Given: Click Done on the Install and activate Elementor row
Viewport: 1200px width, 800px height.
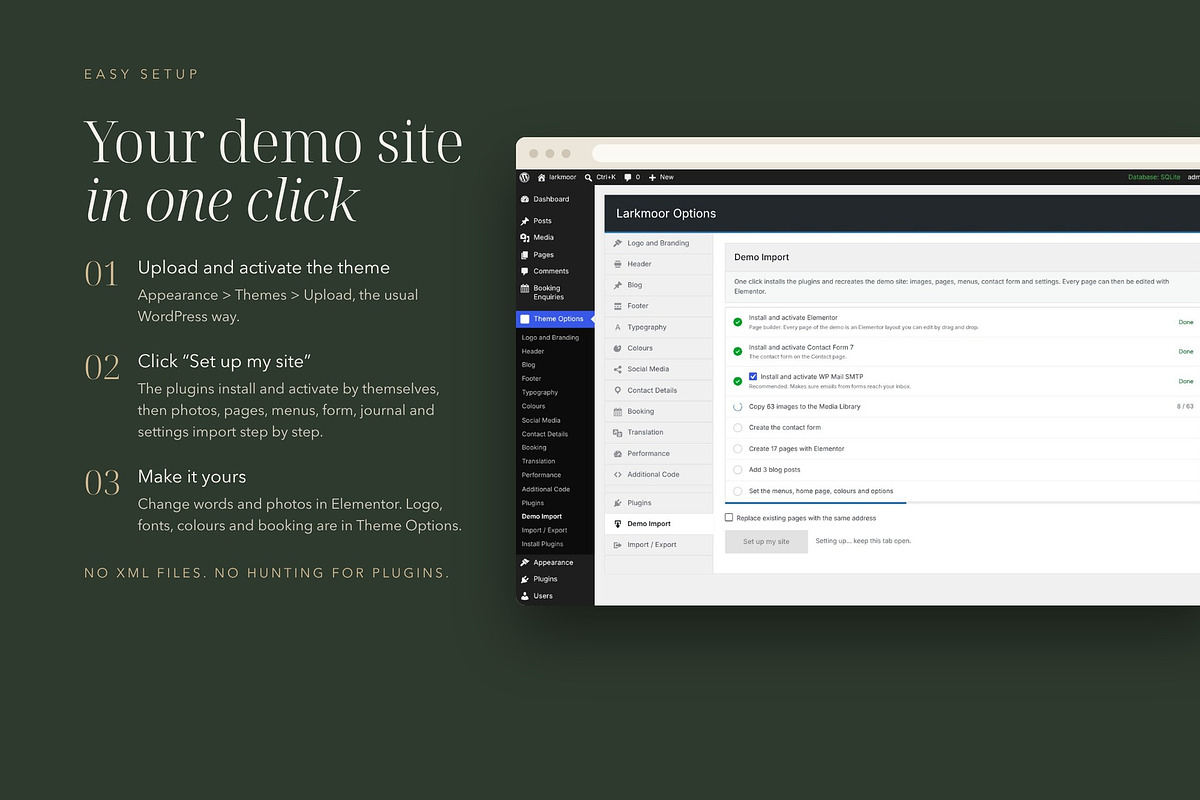Looking at the screenshot, I should [1186, 322].
